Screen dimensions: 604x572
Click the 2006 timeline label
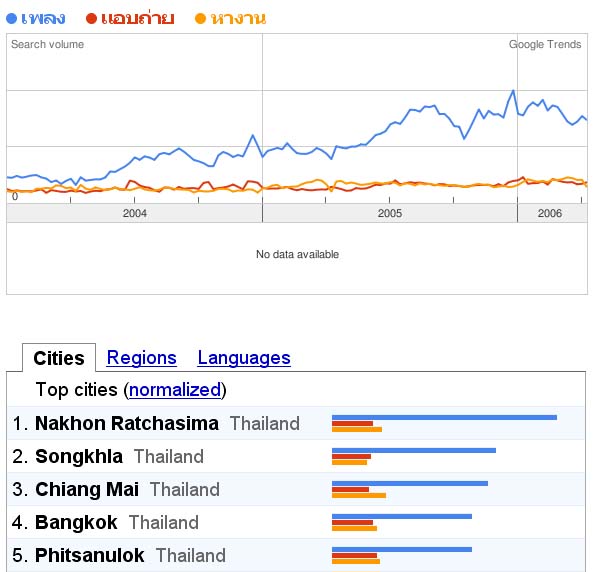click(x=550, y=213)
